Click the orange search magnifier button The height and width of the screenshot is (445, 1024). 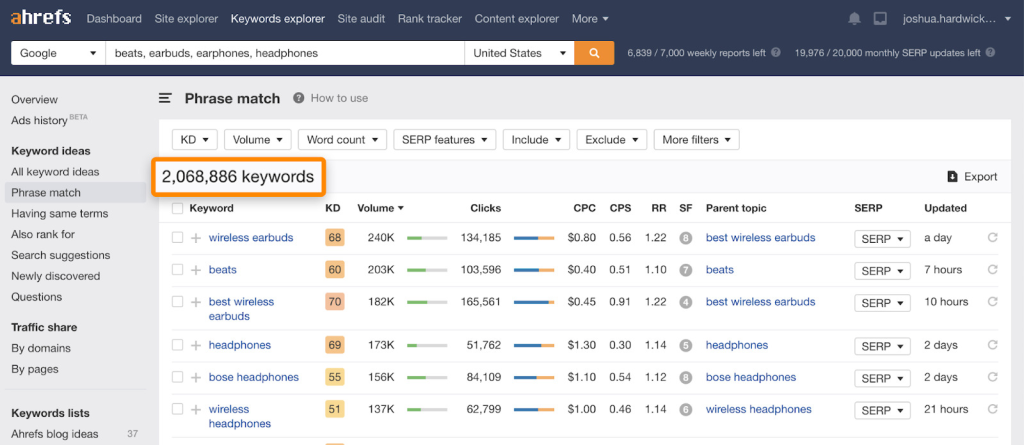594,53
